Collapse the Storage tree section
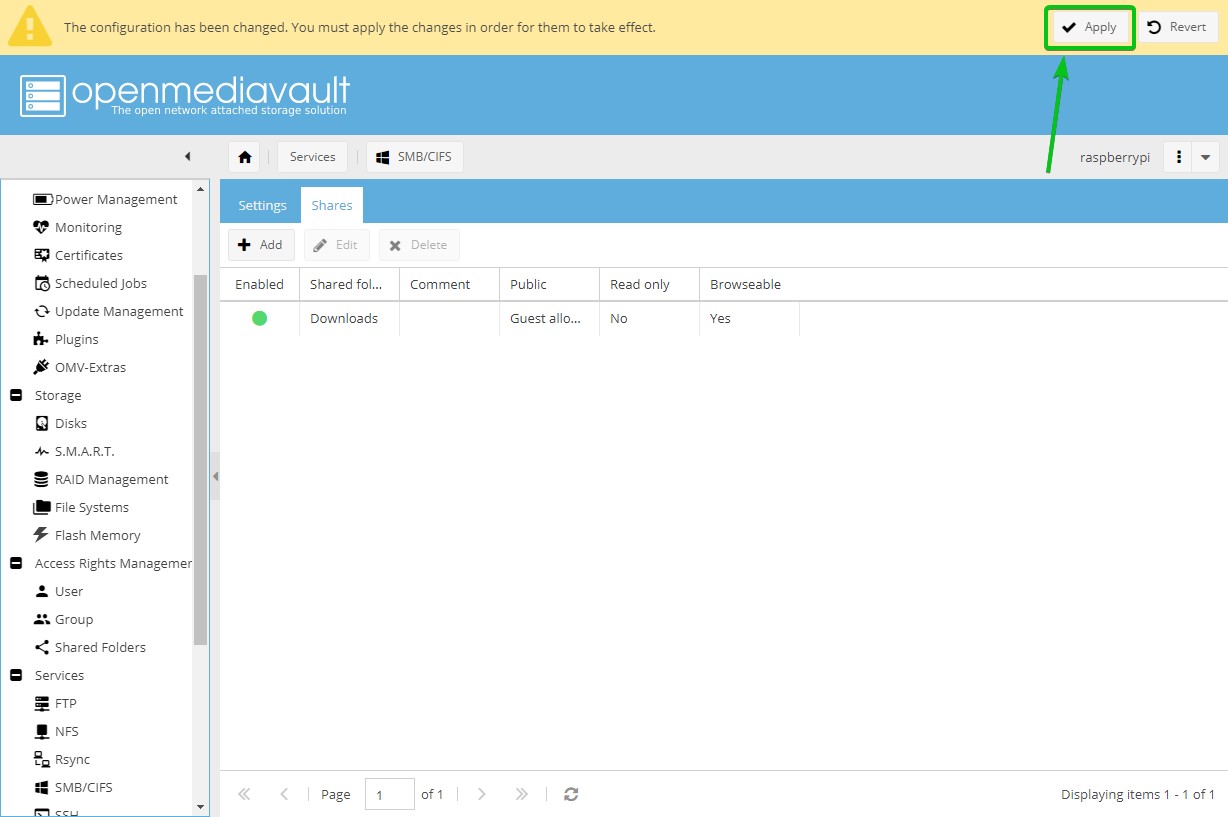1228x817 pixels. tap(16, 395)
